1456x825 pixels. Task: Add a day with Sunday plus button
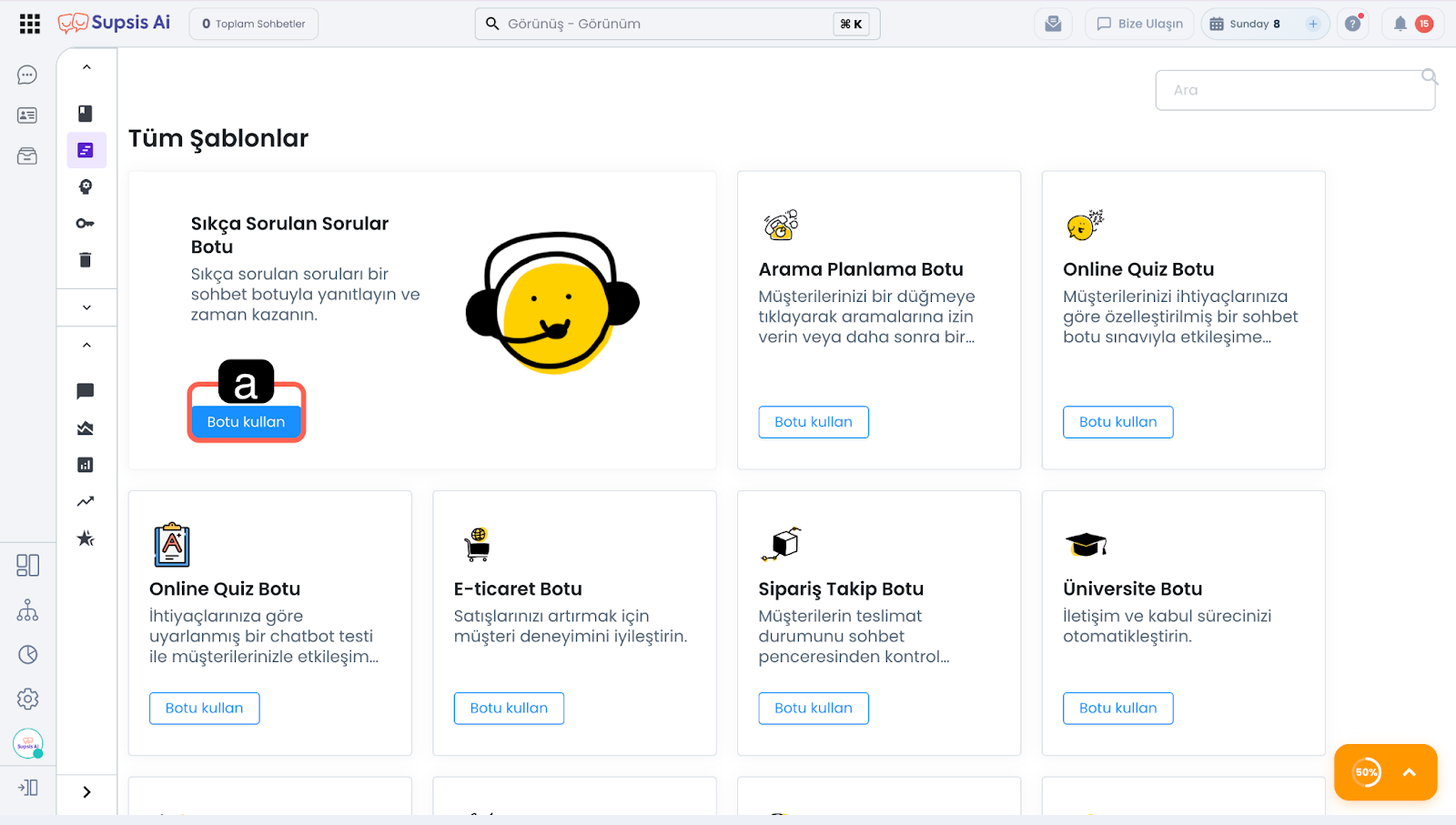(x=1313, y=24)
